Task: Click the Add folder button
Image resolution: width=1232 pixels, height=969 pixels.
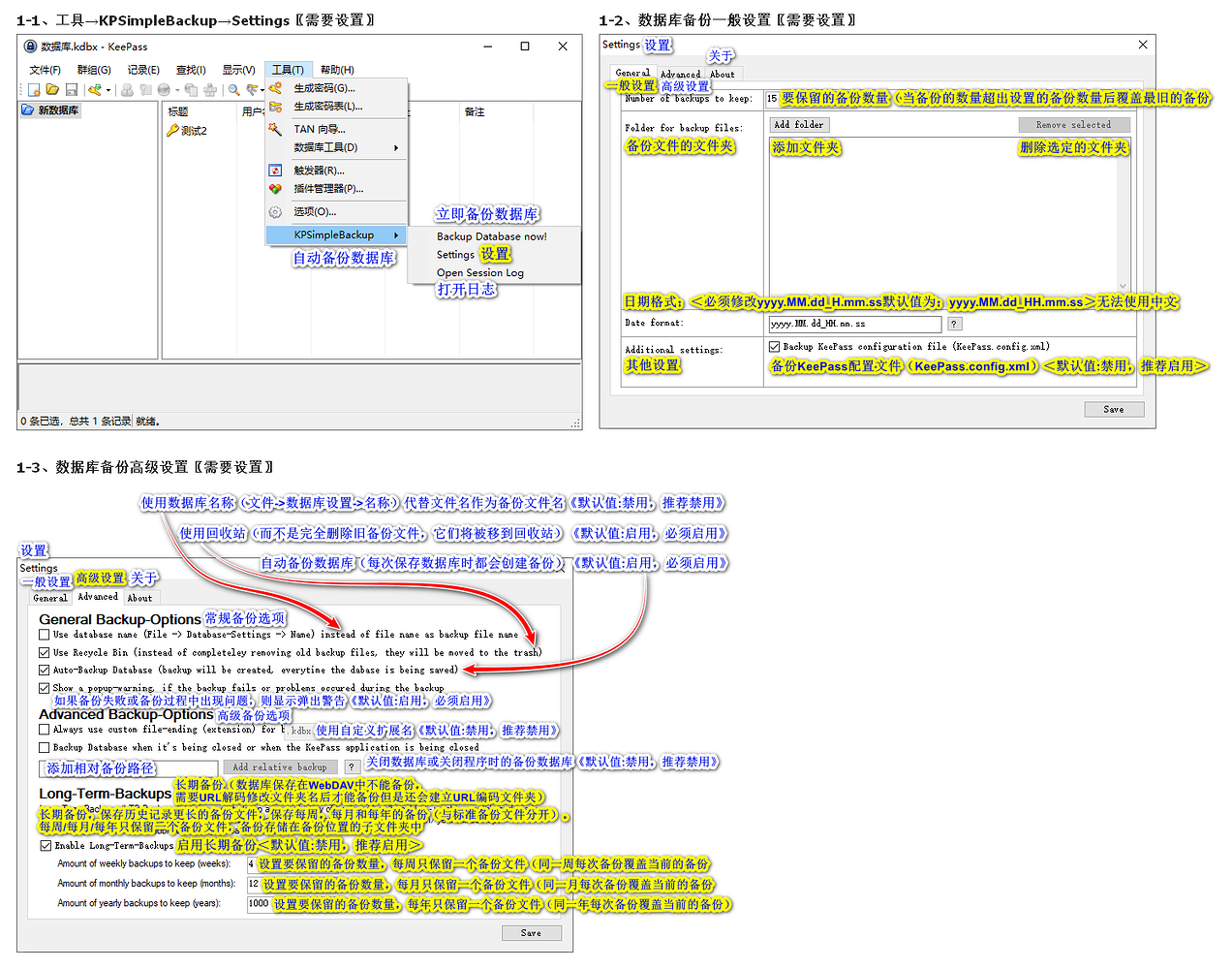Action: coord(799,124)
